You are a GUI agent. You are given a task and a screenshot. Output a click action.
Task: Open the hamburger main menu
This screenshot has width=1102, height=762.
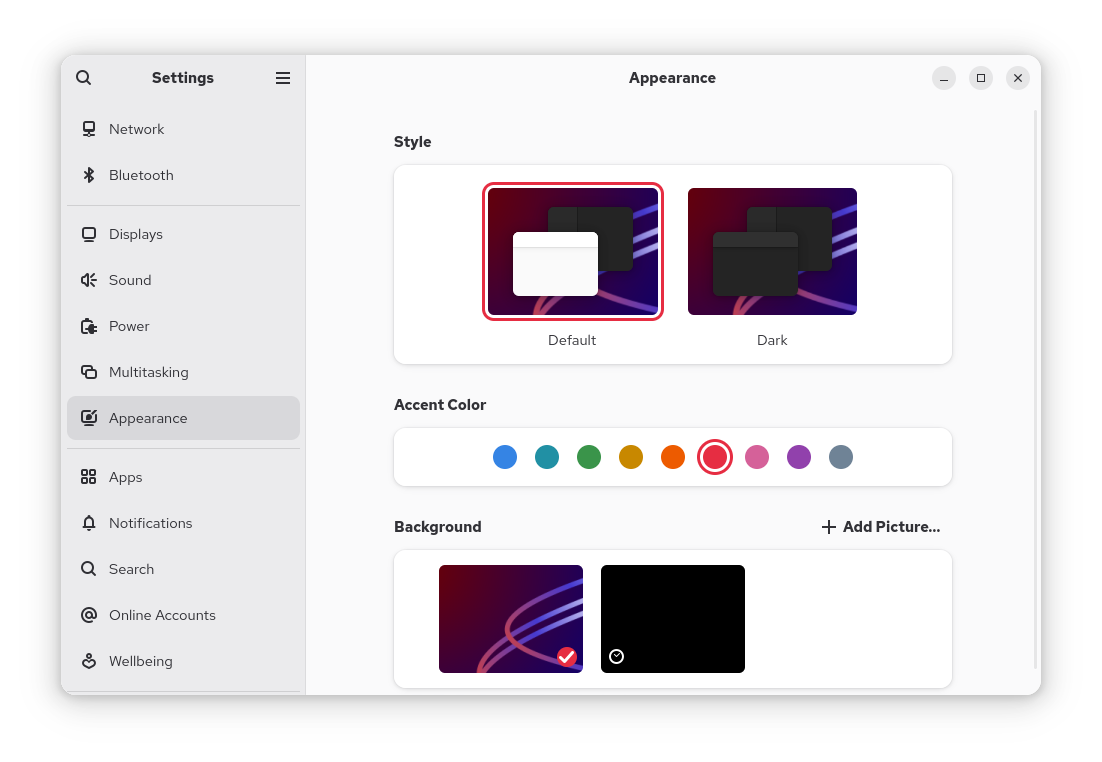coord(283,78)
